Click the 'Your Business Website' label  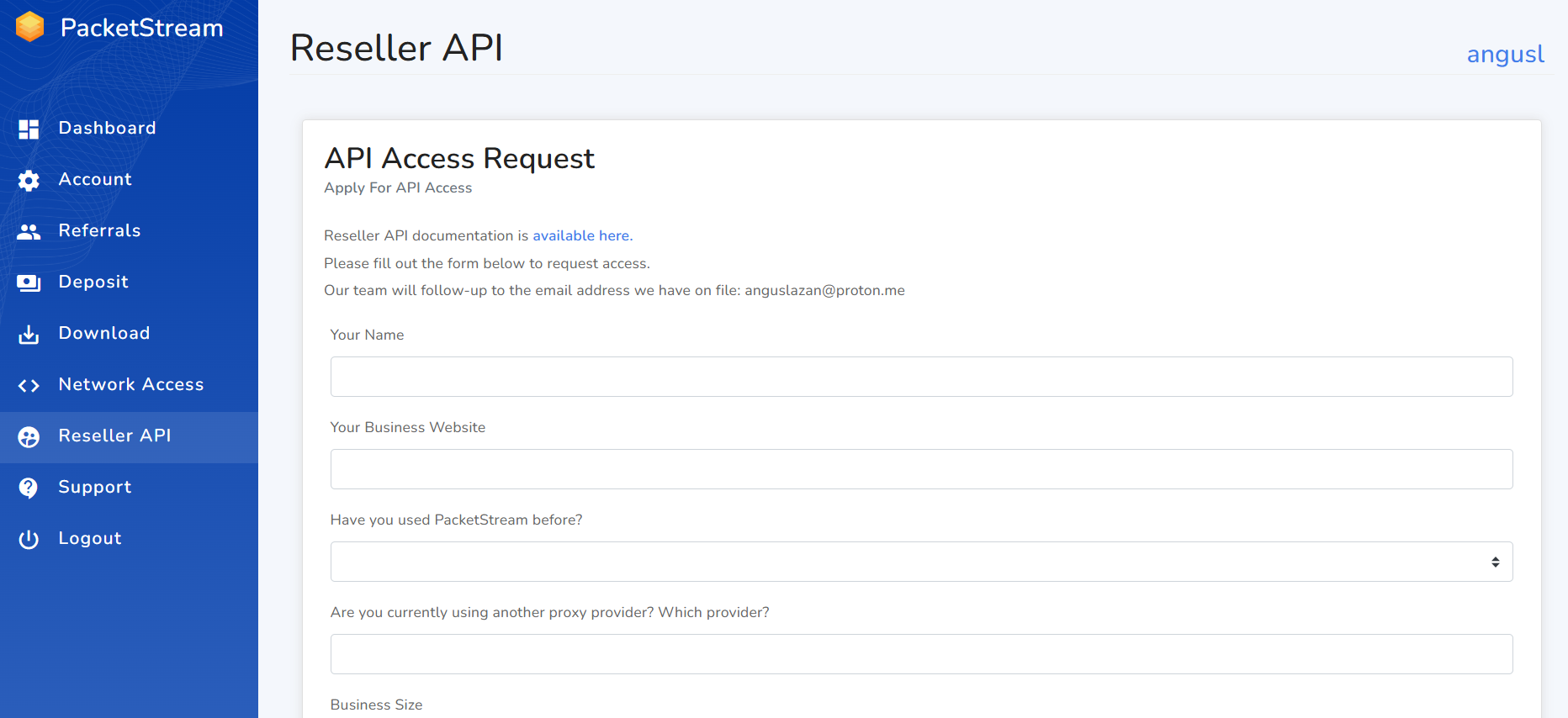[408, 427]
